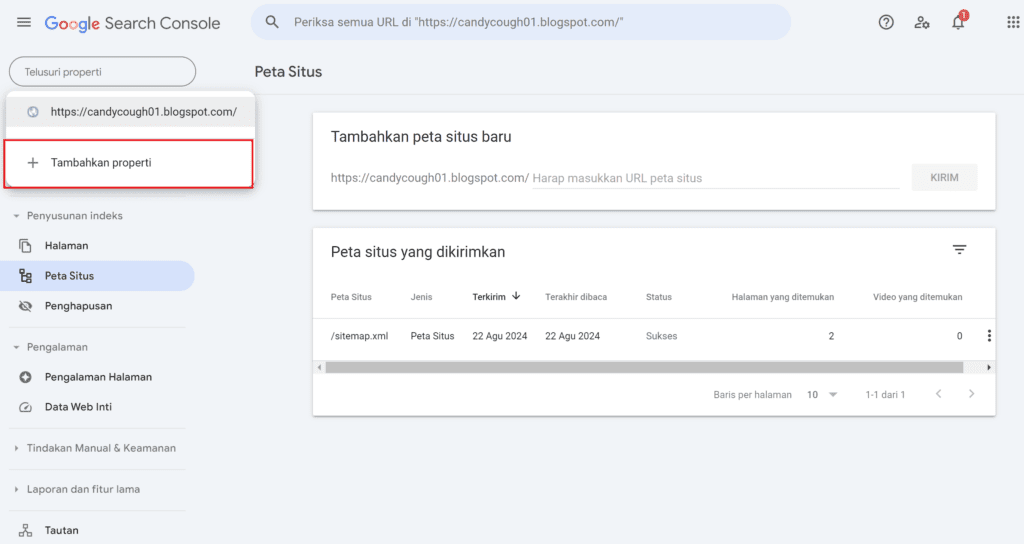Image resolution: width=1024 pixels, height=544 pixels.
Task: Expand Laporan dan fitur lama section
Action: tap(16, 489)
